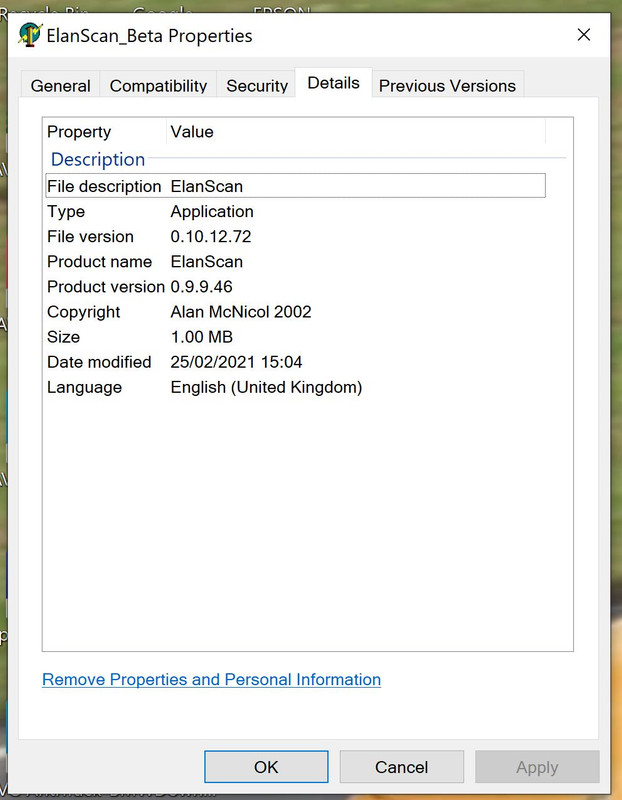Confirm with the OK button

coord(266,766)
